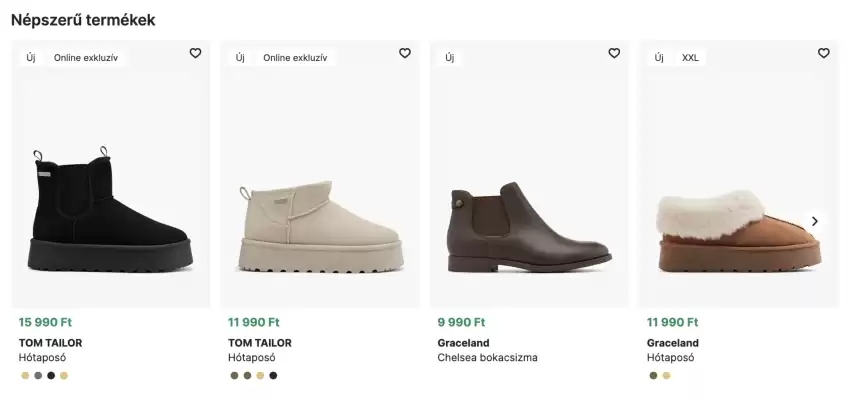Click Online exkluzív badge on black boot
Viewport: 853px width, 400px height.
(x=86, y=58)
